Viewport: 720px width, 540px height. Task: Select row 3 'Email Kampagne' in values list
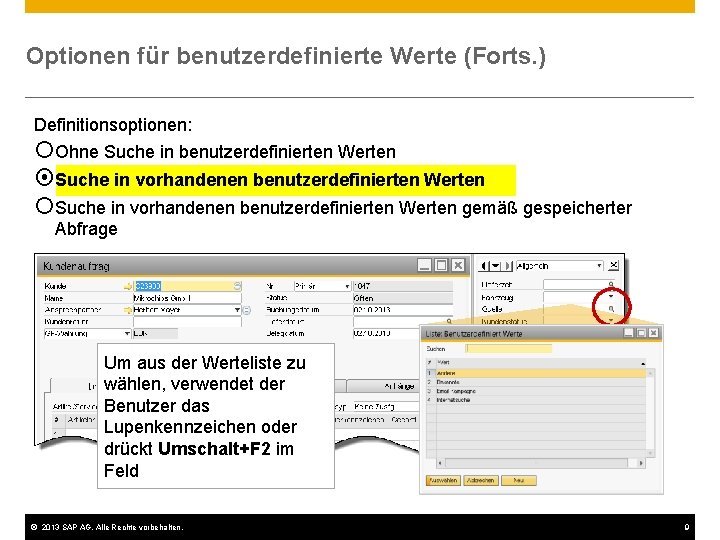tap(536, 391)
